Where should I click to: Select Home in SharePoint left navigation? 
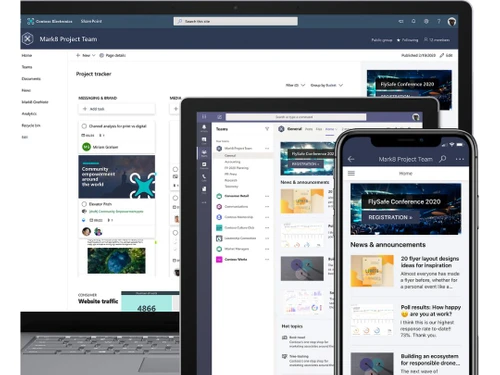pos(27,55)
